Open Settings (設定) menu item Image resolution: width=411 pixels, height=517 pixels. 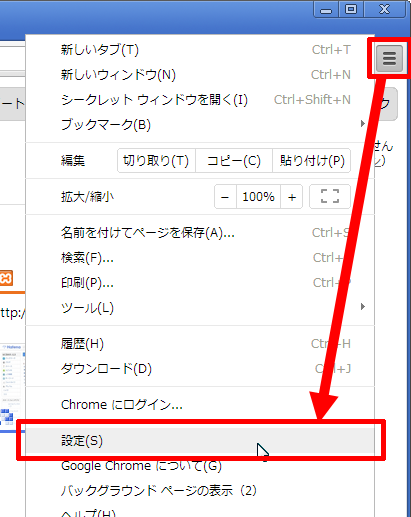(200, 441)
